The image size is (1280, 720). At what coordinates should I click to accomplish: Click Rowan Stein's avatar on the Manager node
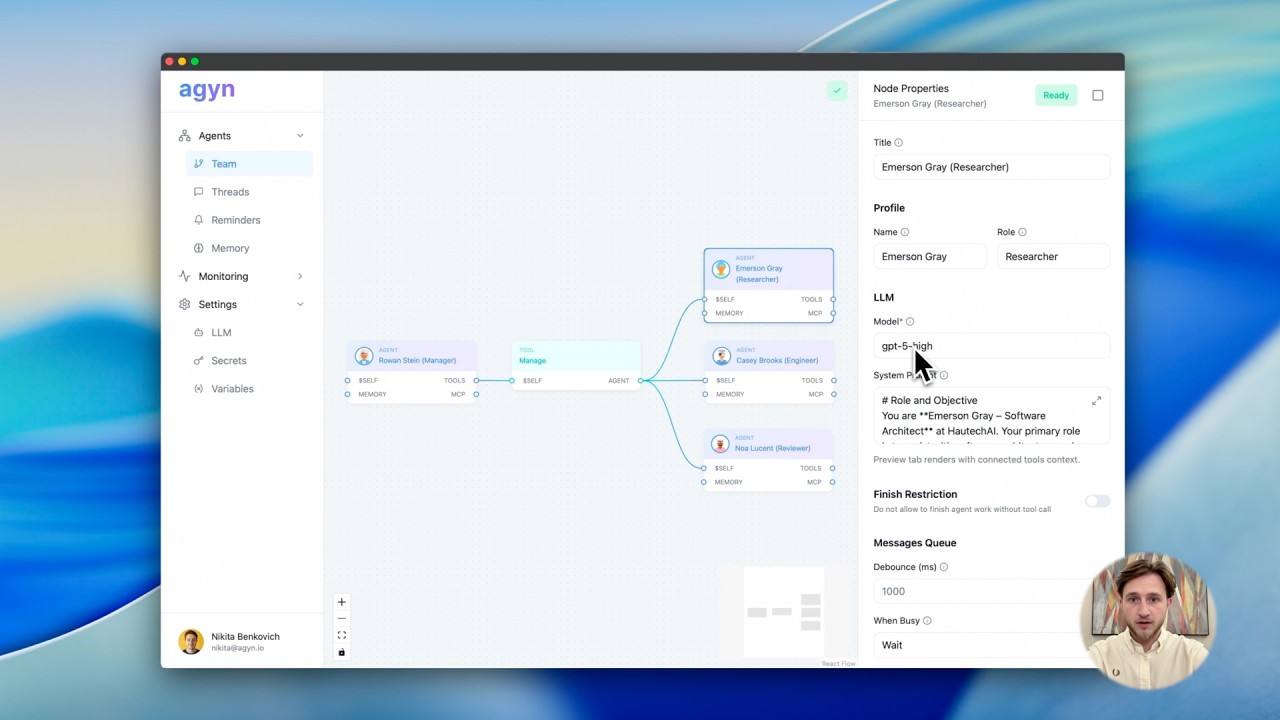point(364,357)
